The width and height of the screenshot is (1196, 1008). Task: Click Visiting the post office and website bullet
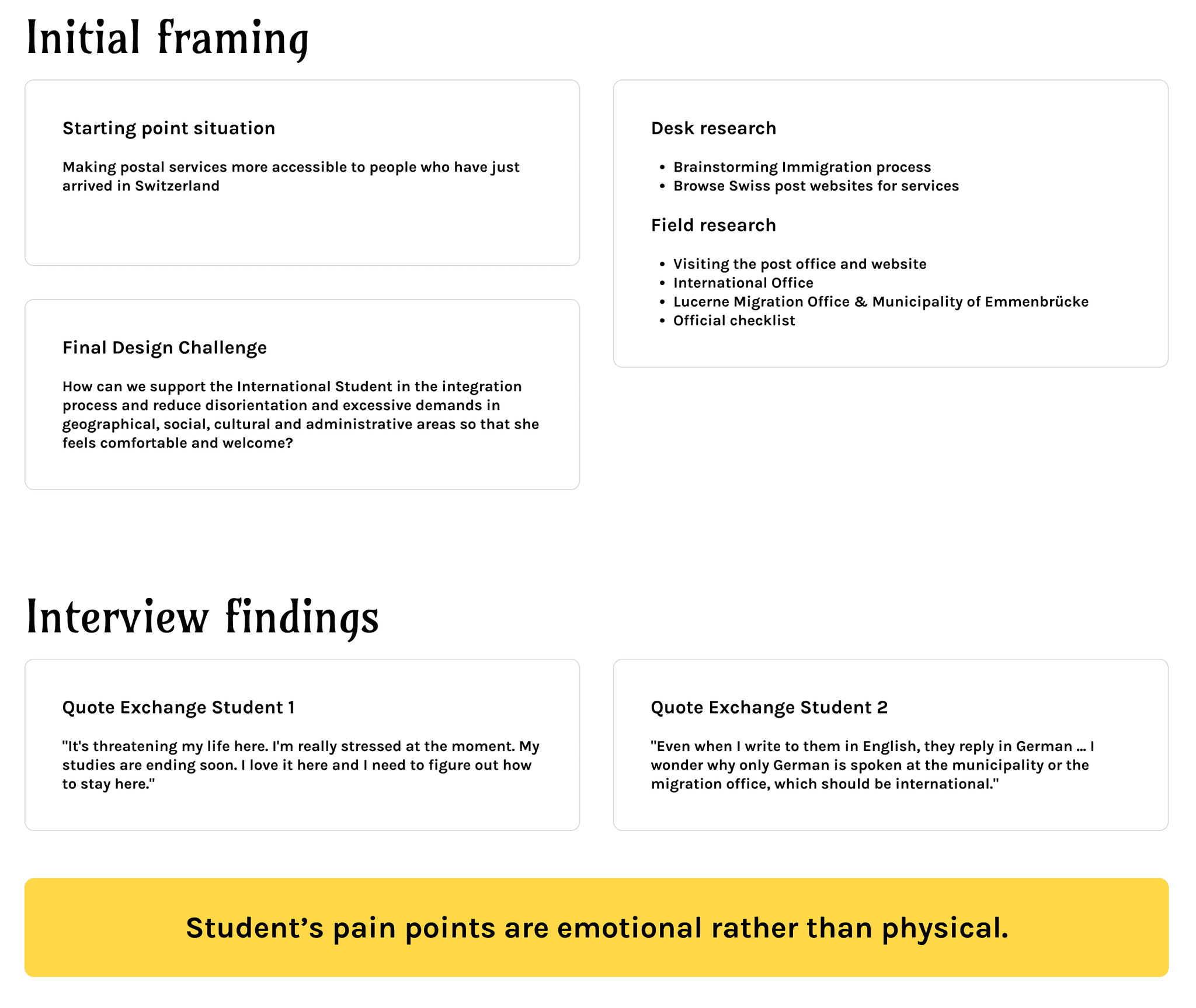[x=799, y=264]
